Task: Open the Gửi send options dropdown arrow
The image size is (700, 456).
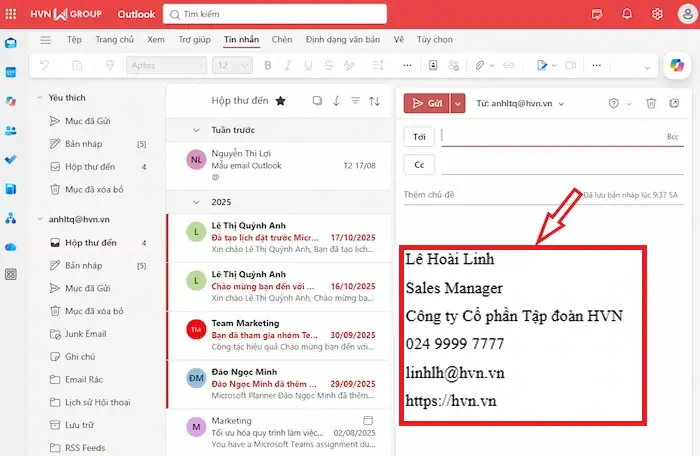Action: (x=458, y=104)
